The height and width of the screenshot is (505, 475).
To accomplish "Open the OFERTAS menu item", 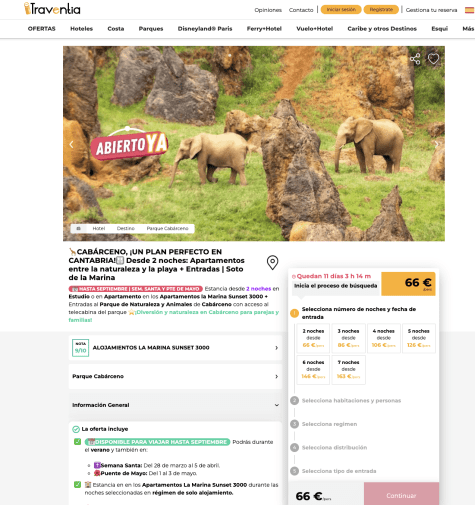I will 42,29.
